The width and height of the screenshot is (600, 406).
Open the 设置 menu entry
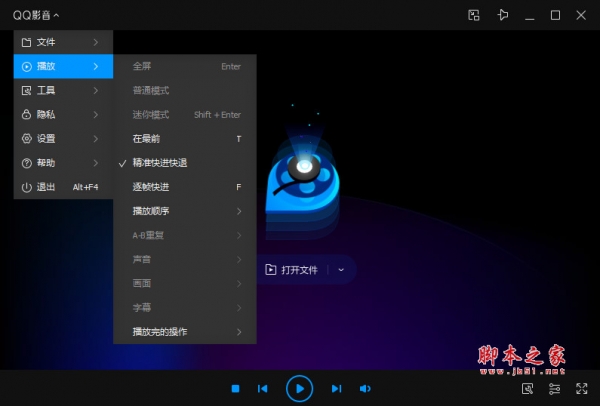tap(63, 139)
